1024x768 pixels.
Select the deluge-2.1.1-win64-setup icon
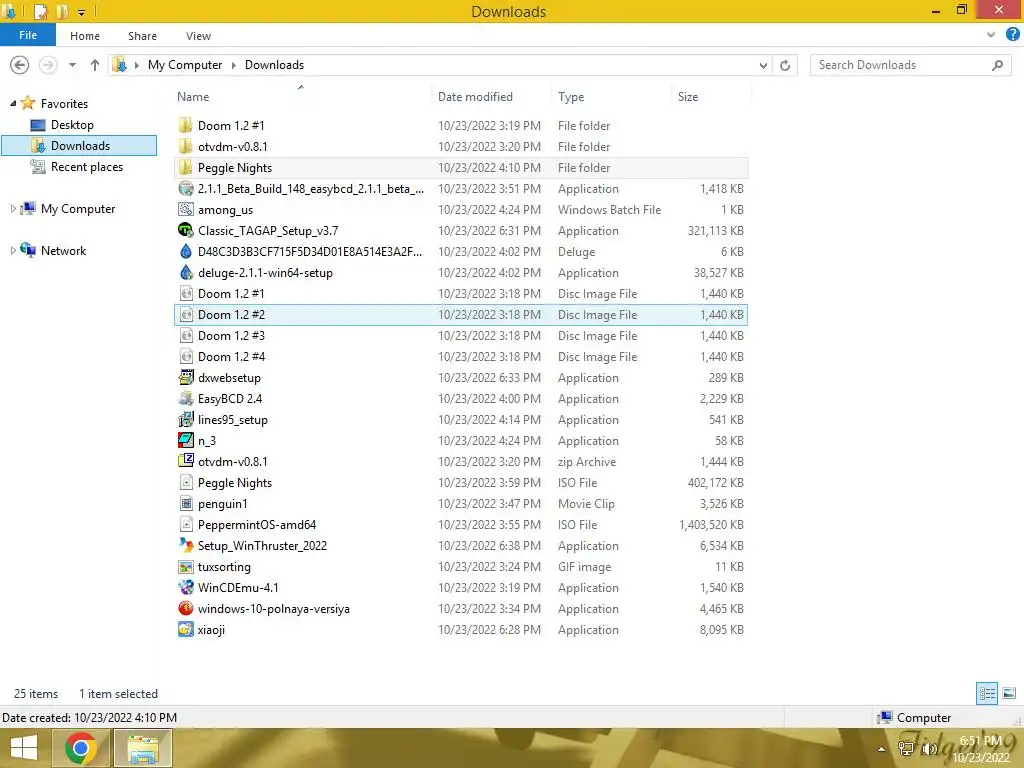185,272
